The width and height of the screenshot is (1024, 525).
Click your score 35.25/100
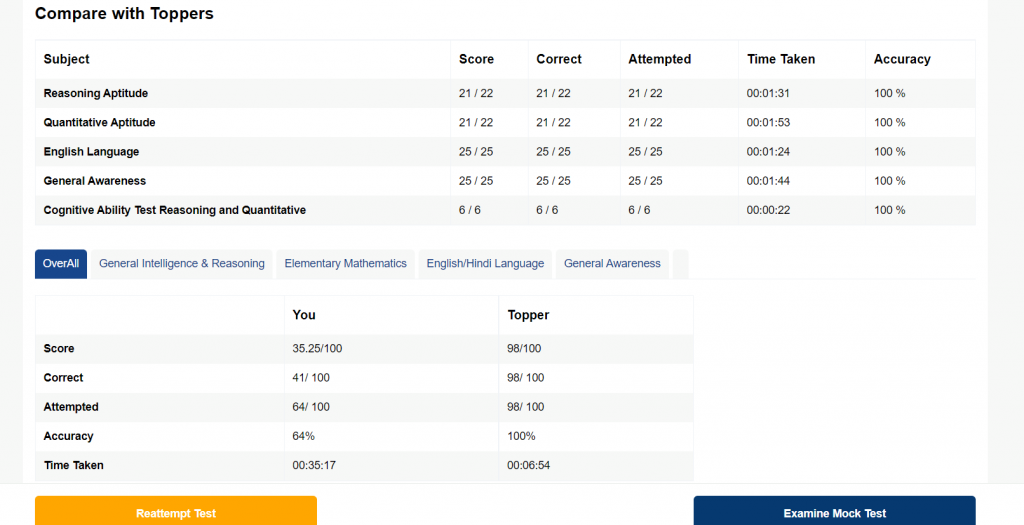(x=317, y=349)
